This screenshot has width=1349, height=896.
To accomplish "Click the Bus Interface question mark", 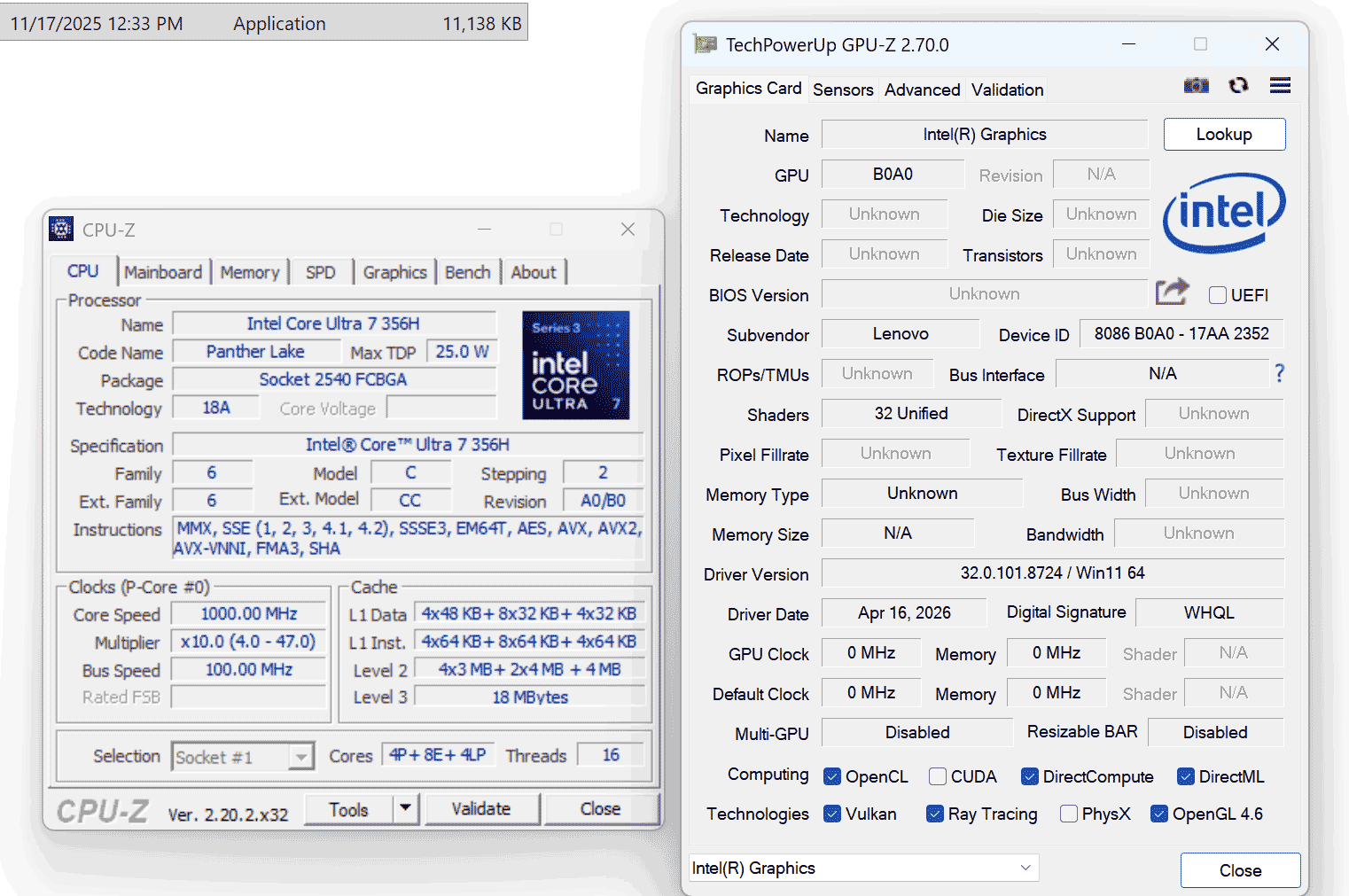I will pyautogui.click(x=1279, y=373).
